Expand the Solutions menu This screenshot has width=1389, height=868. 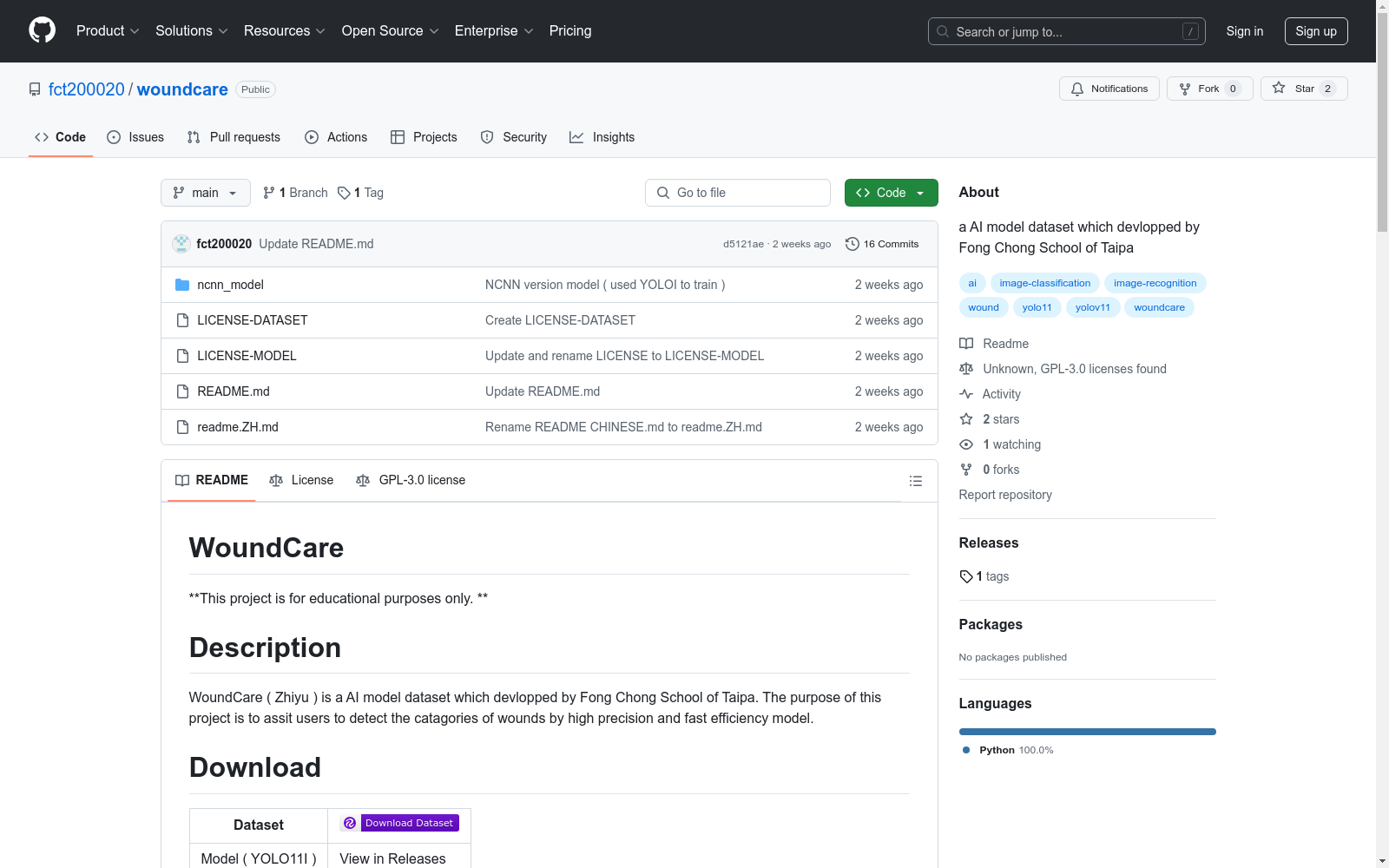click(192, 30)
